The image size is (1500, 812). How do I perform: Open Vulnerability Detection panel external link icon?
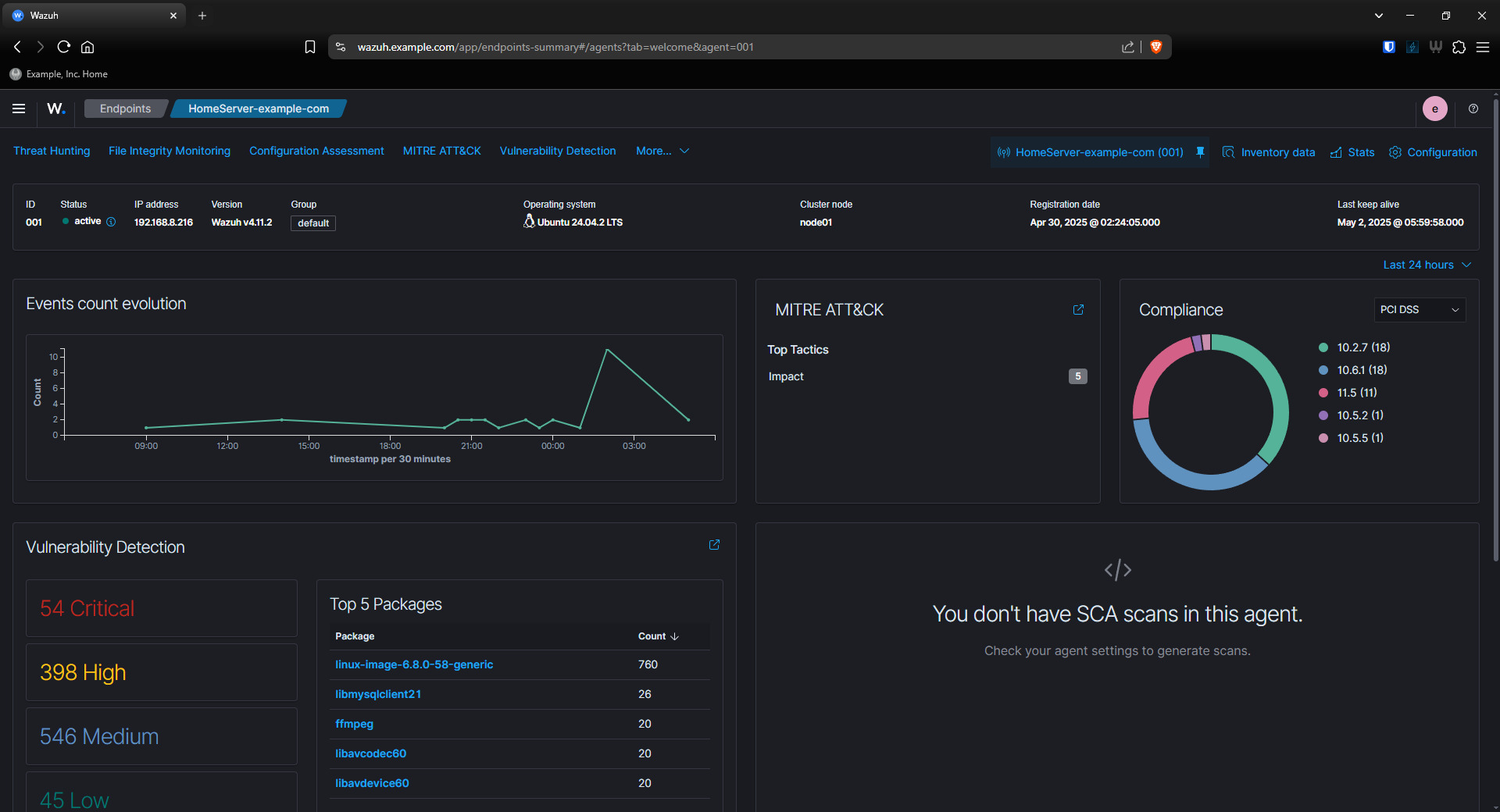pos(714,545)
